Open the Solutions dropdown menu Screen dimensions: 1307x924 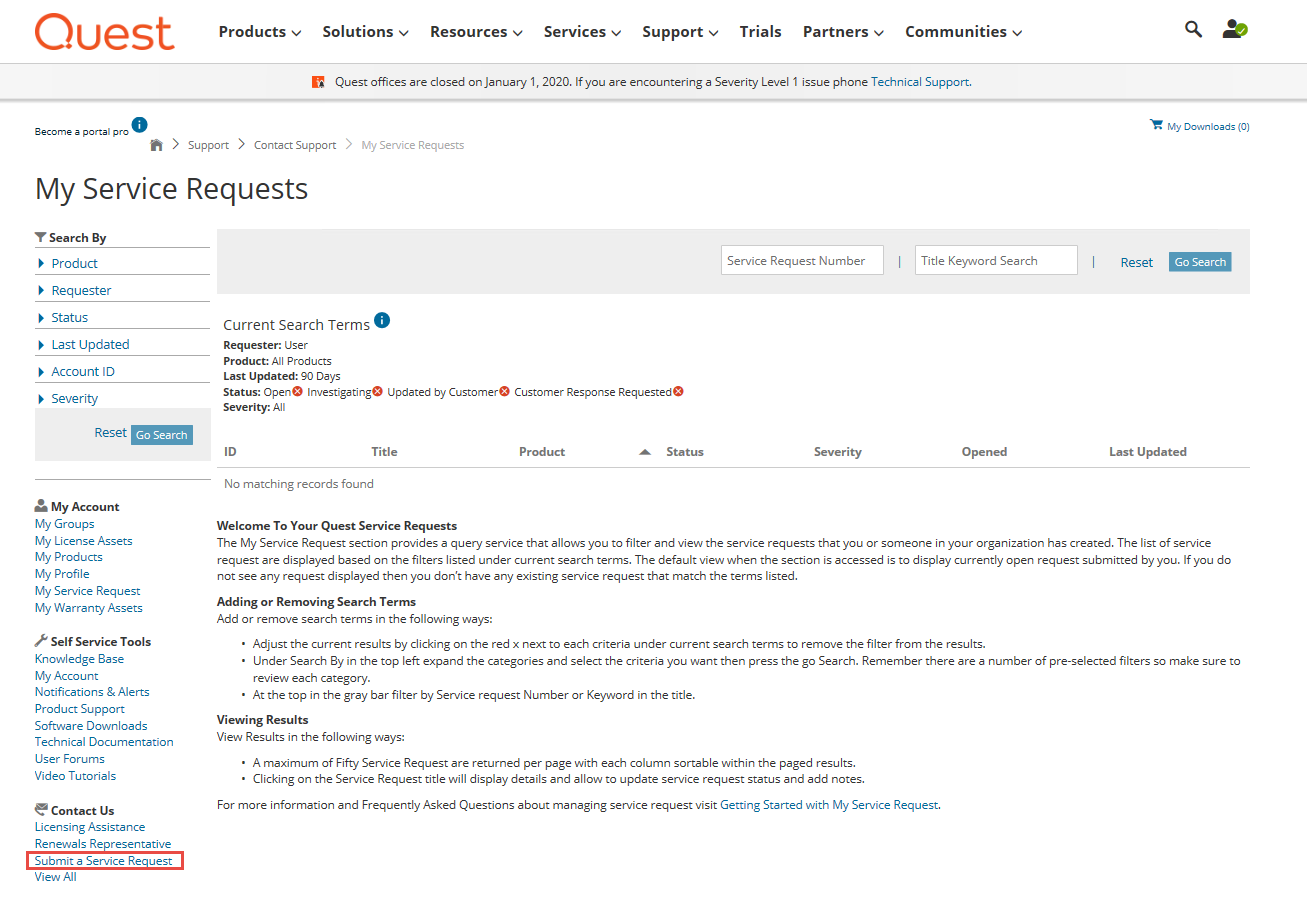pyautogui.click(x=365, y=32)
